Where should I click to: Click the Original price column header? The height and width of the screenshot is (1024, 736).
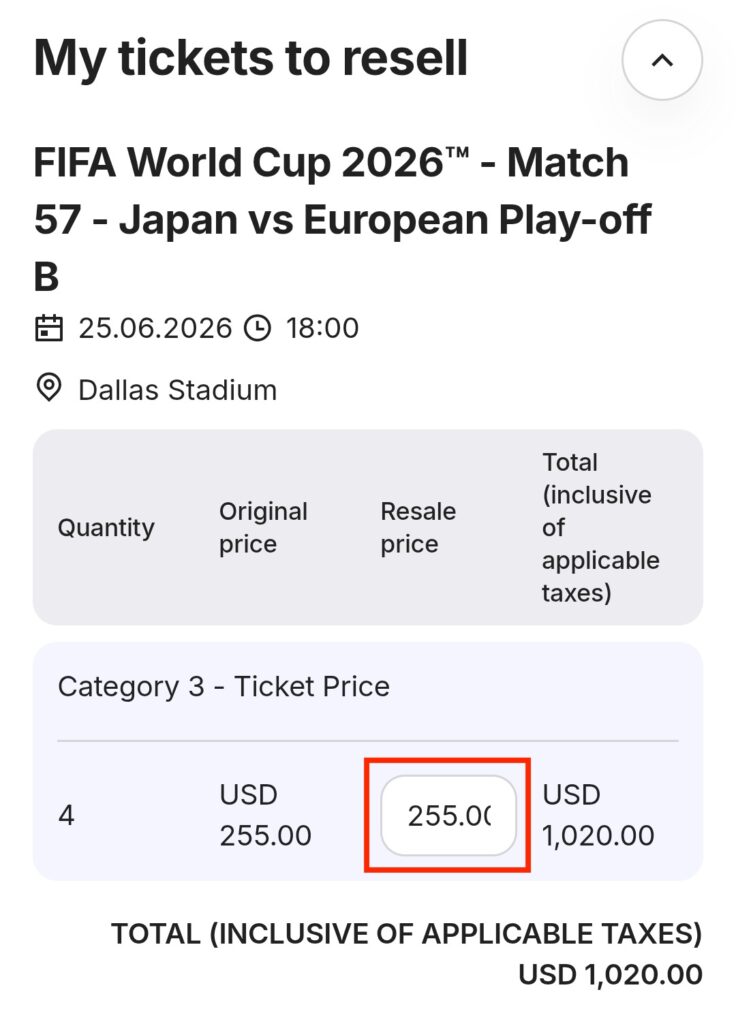264,528
